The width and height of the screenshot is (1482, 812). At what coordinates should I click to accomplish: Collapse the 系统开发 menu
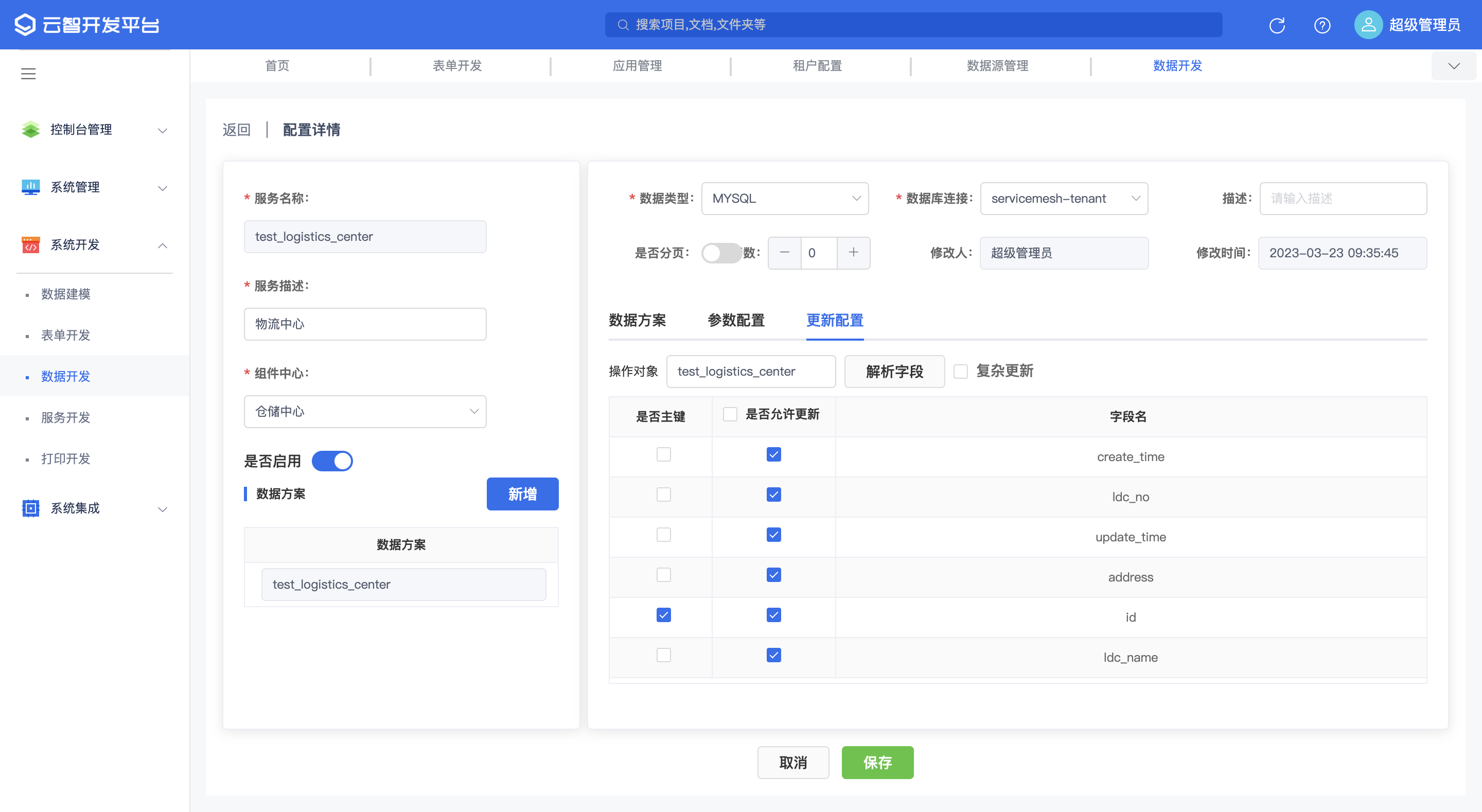(x=163, y=246)
